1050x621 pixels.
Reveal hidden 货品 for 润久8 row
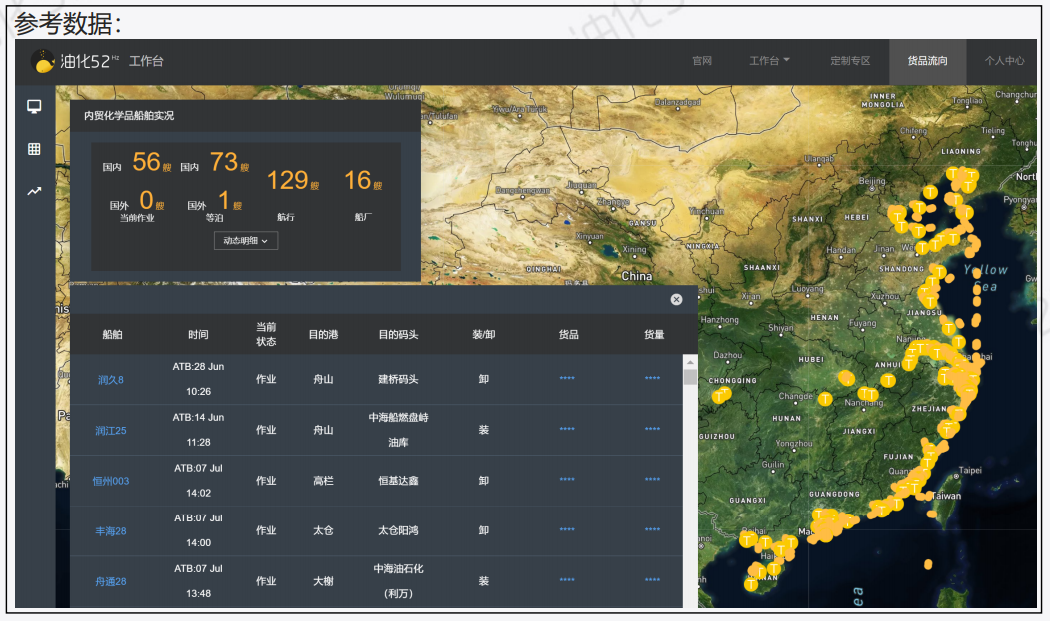click(x=567, y=378)
